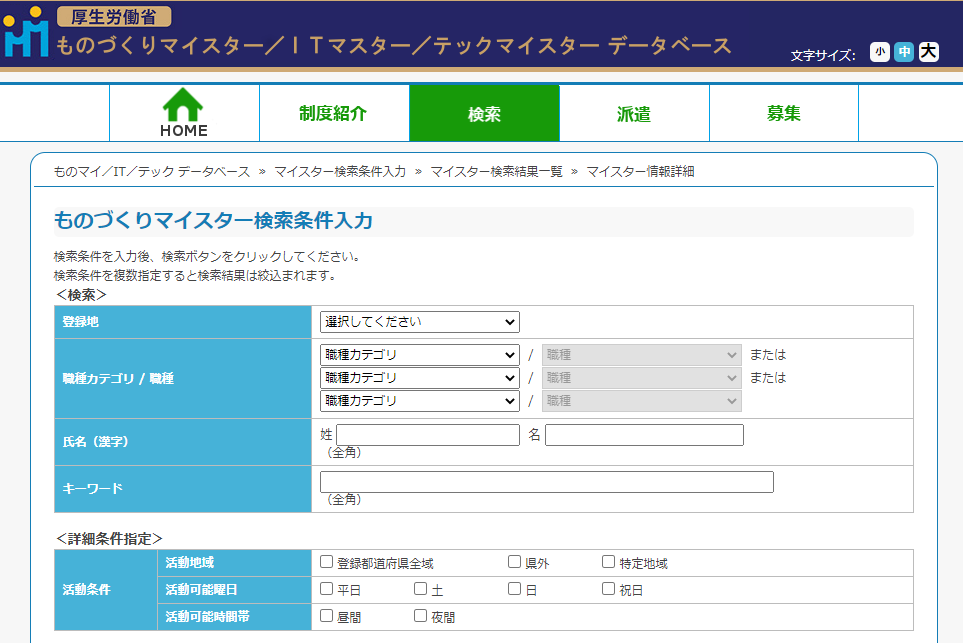Check 日 (Sunday) checkbox

click(x=515, y=589)
